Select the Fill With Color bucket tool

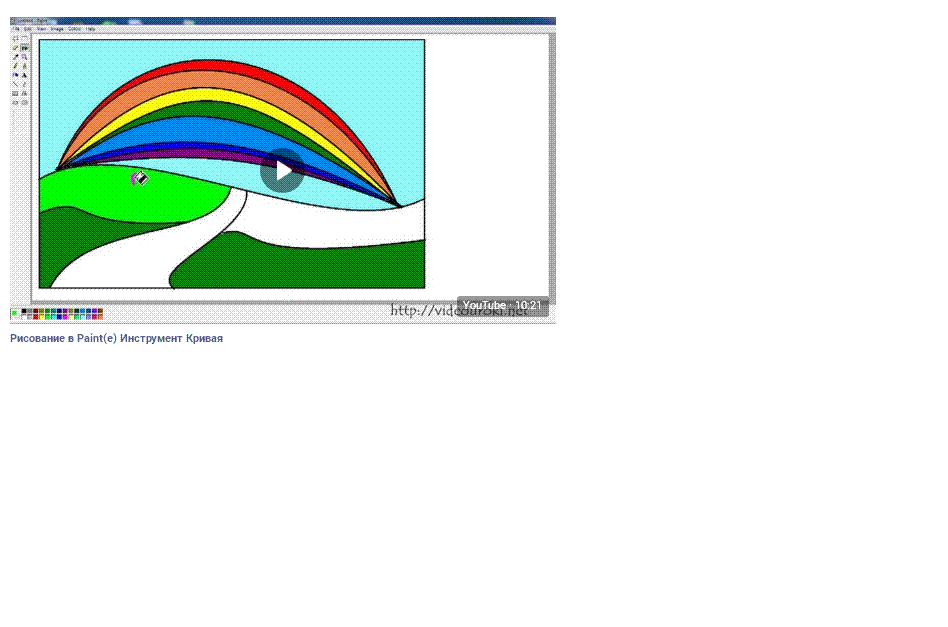(x=24, y=48)
